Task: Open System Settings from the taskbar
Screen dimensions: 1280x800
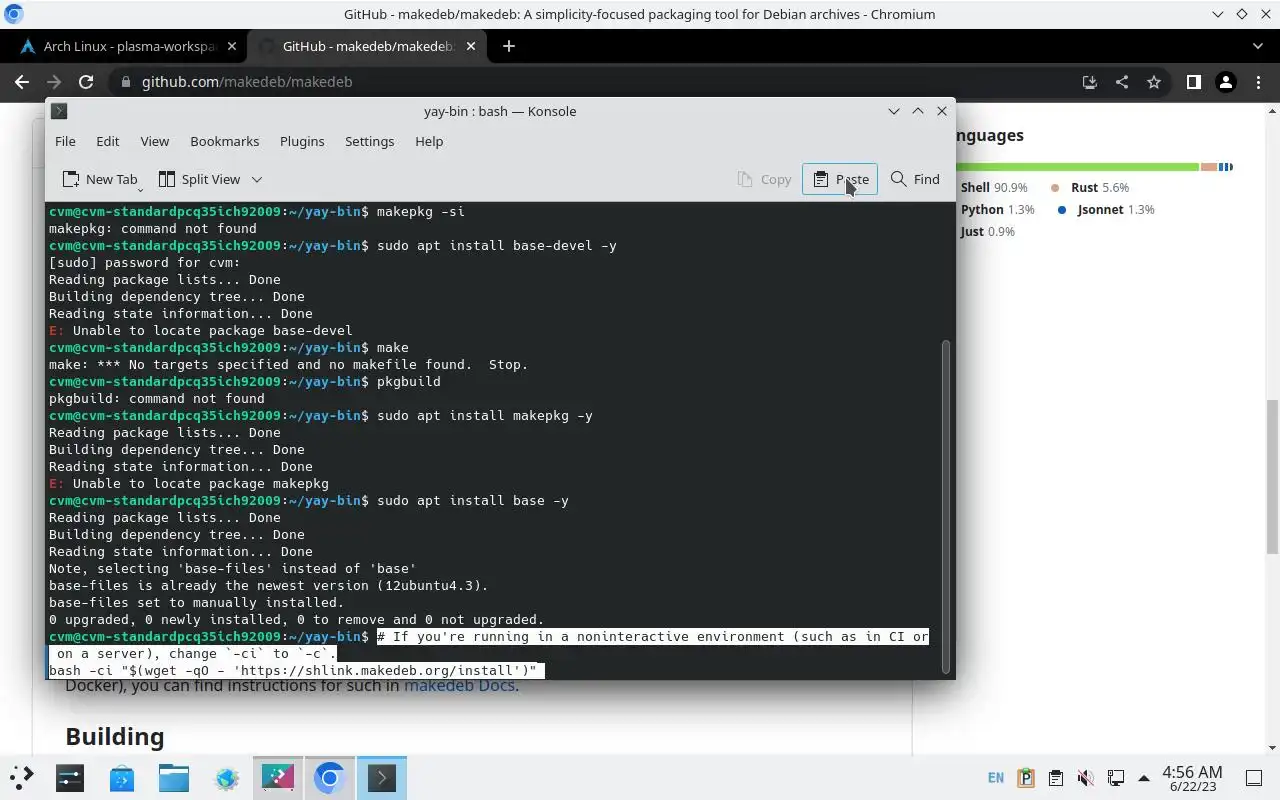Action: coord(70,777)
